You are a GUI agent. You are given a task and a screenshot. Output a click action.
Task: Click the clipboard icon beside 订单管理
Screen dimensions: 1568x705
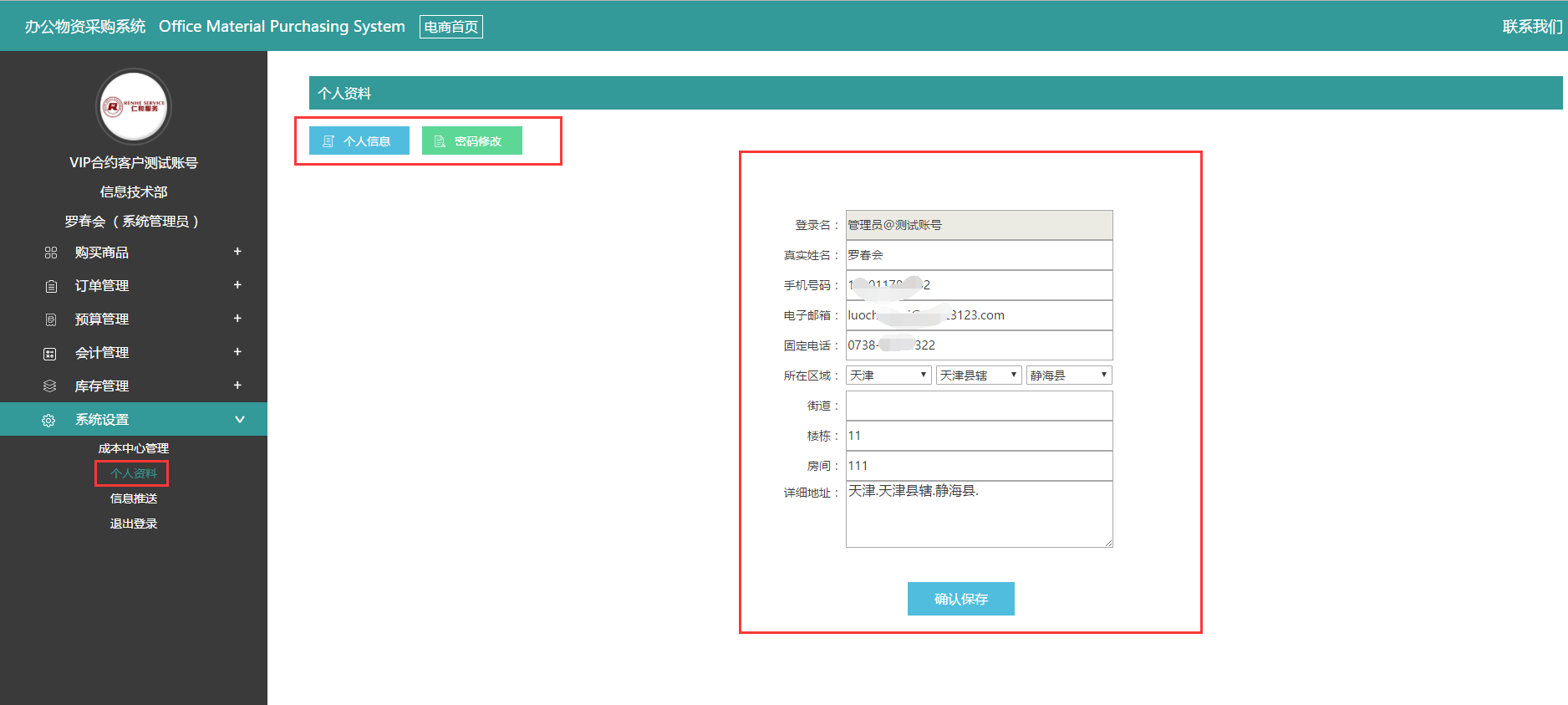[51, 286]
